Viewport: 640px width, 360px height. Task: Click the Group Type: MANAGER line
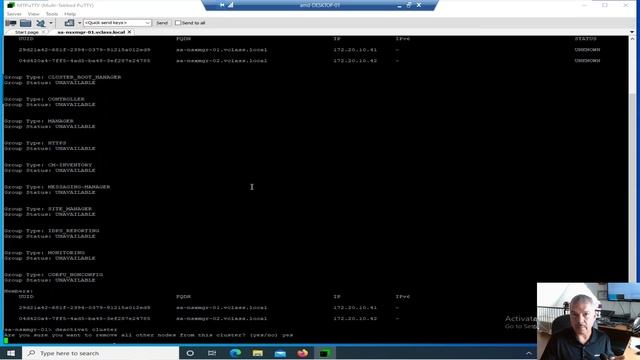pos(39,121)
